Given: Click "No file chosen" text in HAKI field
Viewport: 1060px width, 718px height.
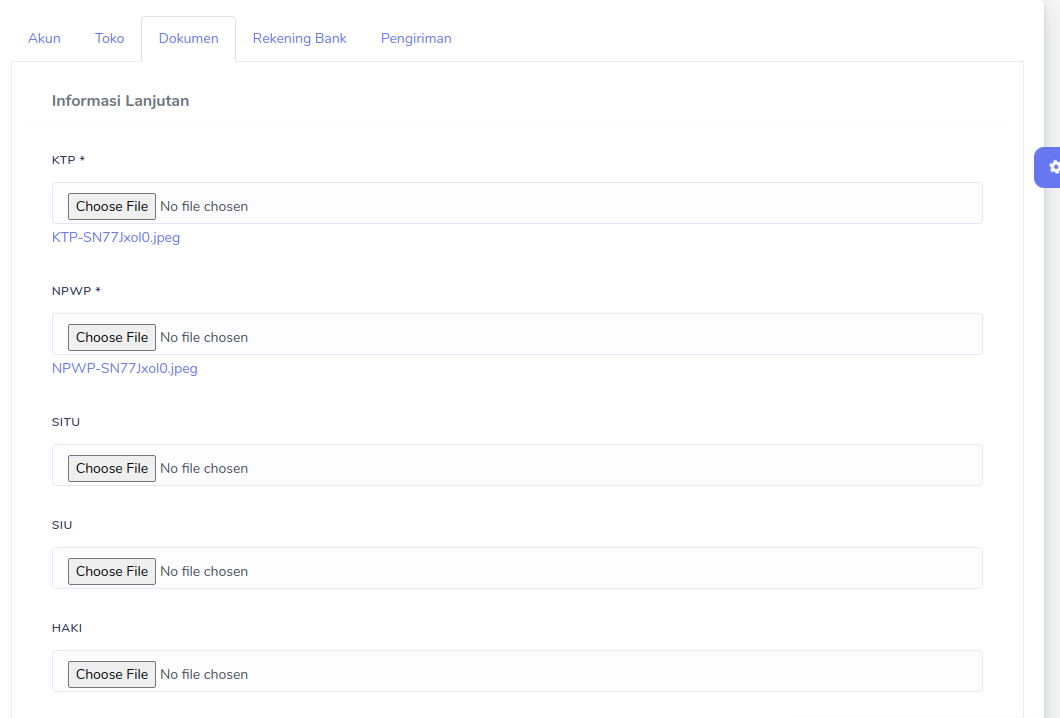Looking at the screenshot, I should [204, 674].
